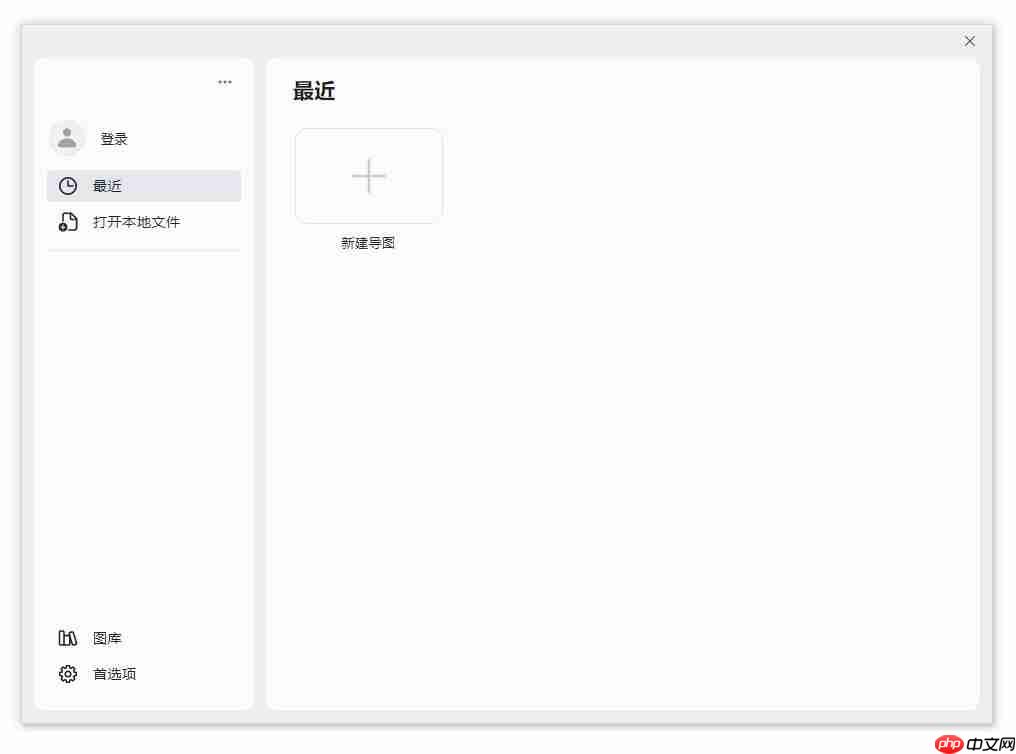
Task: Open the 图库 gallery entry
Action: [108, 638]
